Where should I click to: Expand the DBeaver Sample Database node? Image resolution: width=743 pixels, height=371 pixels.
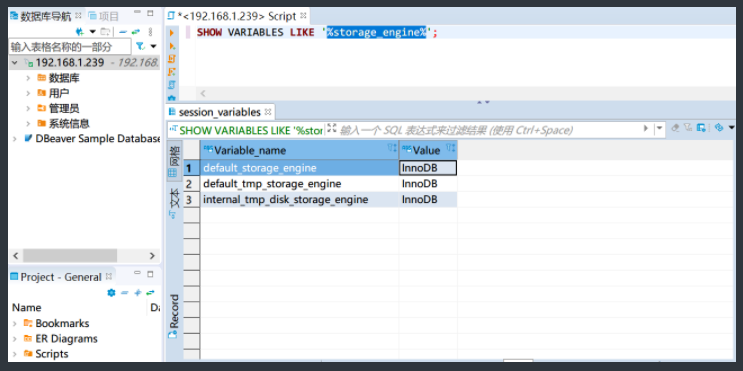[x=15, y=139]
